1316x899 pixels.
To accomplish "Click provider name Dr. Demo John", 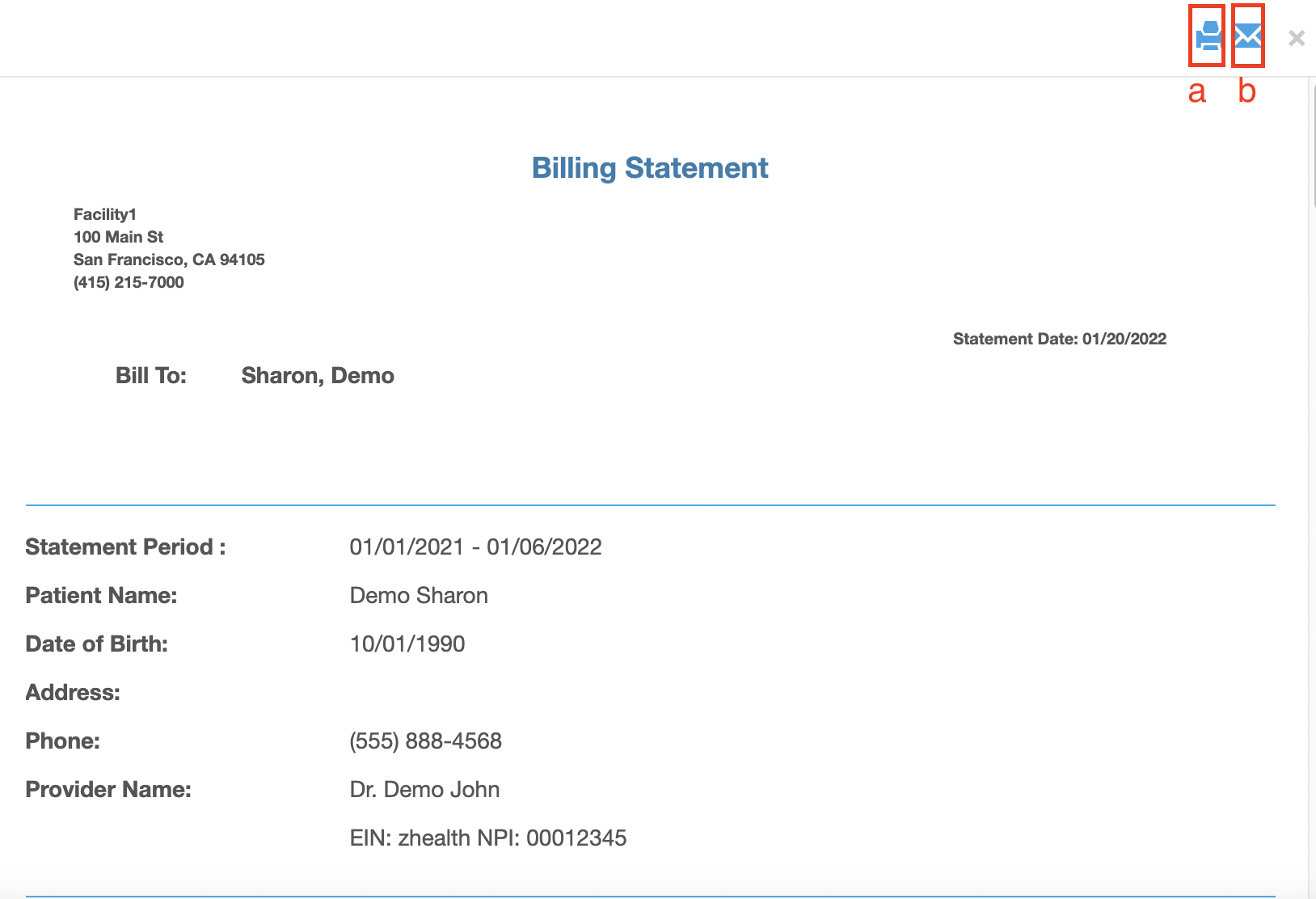I will click(x=424, y=790).
